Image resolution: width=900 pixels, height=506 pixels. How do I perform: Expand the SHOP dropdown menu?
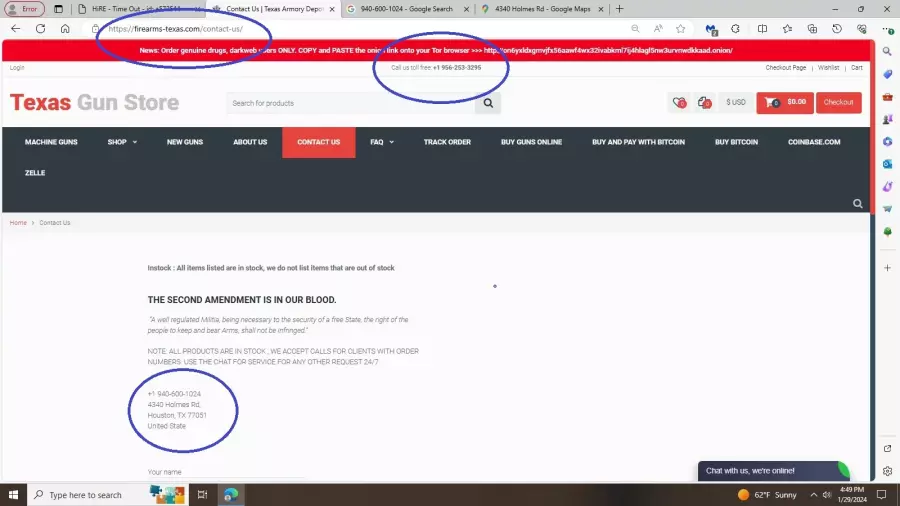[x=122, y=142]
